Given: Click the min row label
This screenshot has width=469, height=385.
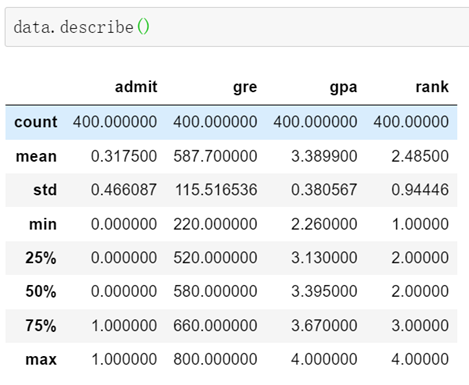Looking at the screenshot, I should [43, 224].
